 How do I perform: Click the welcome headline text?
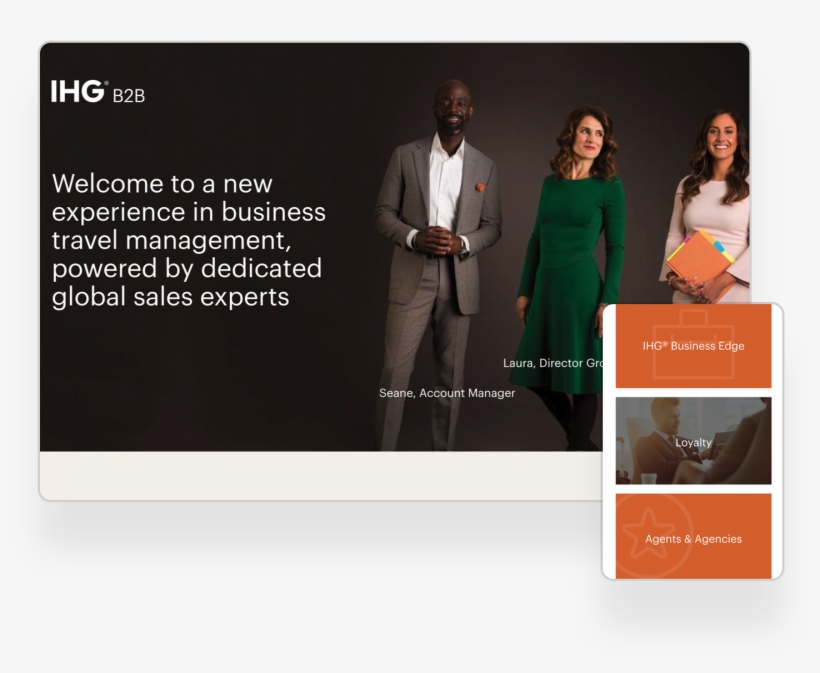pyautogui.click(x=188, y=240)
